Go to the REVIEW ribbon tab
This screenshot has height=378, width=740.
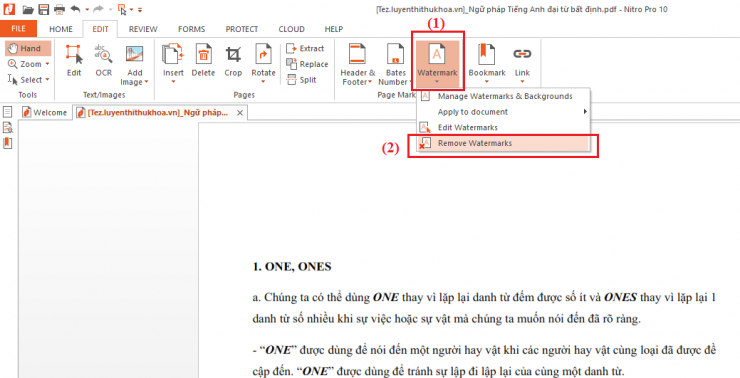point(143,29)
